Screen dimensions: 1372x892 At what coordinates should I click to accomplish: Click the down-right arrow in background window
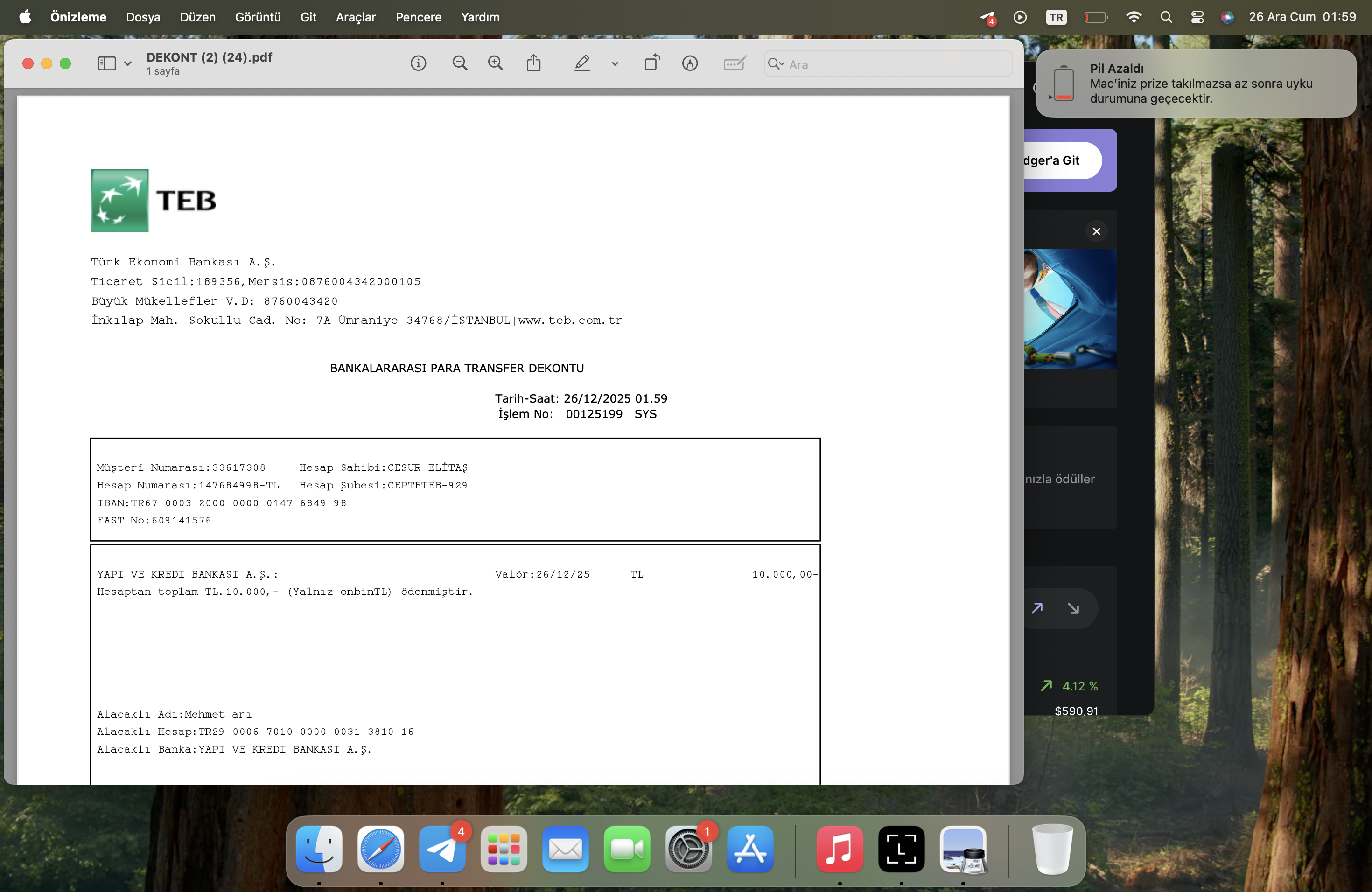[x=1073, y=608]
